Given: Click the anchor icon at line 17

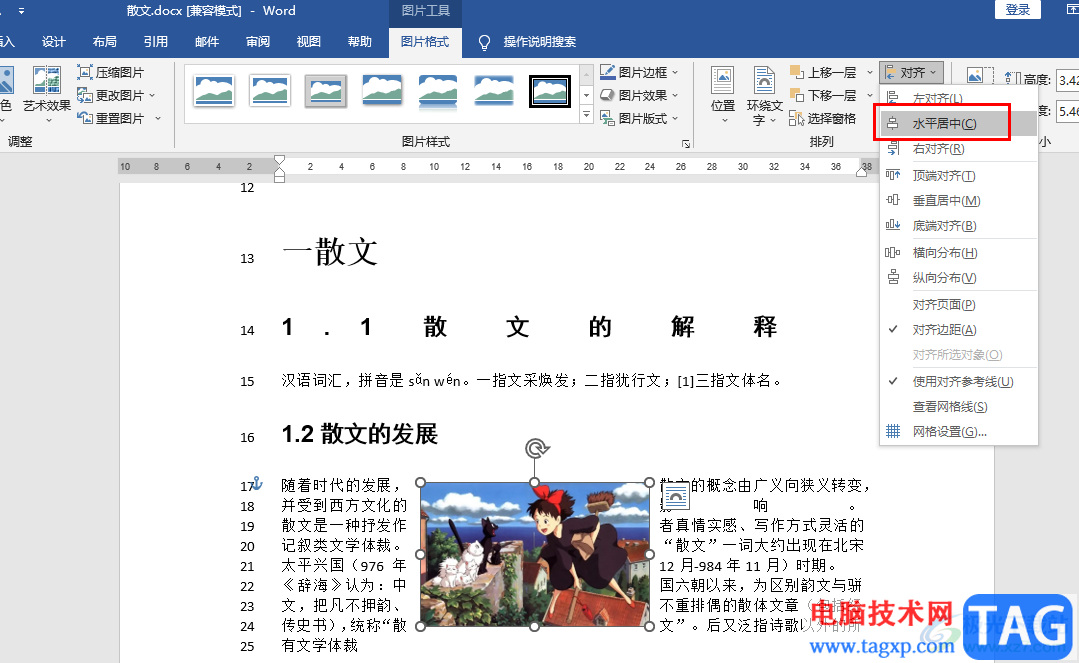Looking at the screenshot, I should (x=257, y=483).
